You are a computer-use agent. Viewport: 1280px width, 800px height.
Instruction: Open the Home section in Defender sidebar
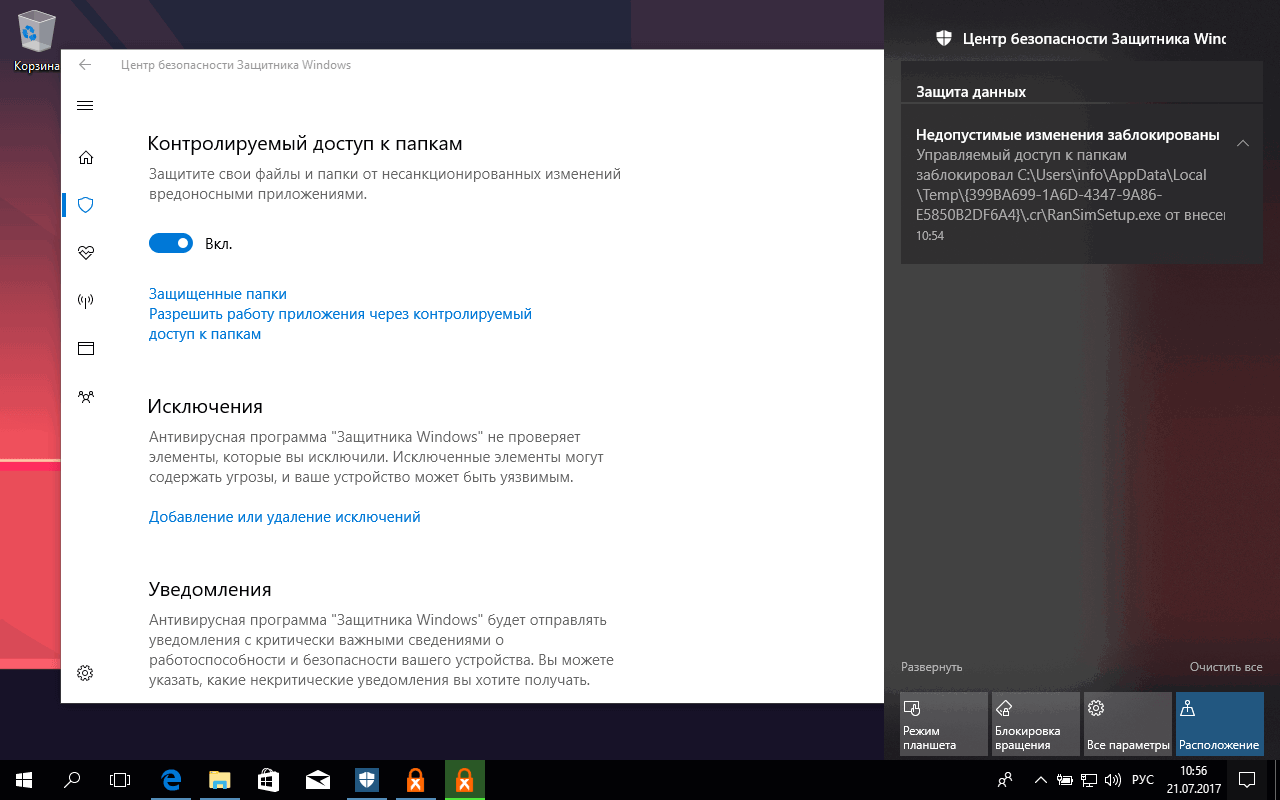coord(85,157)
